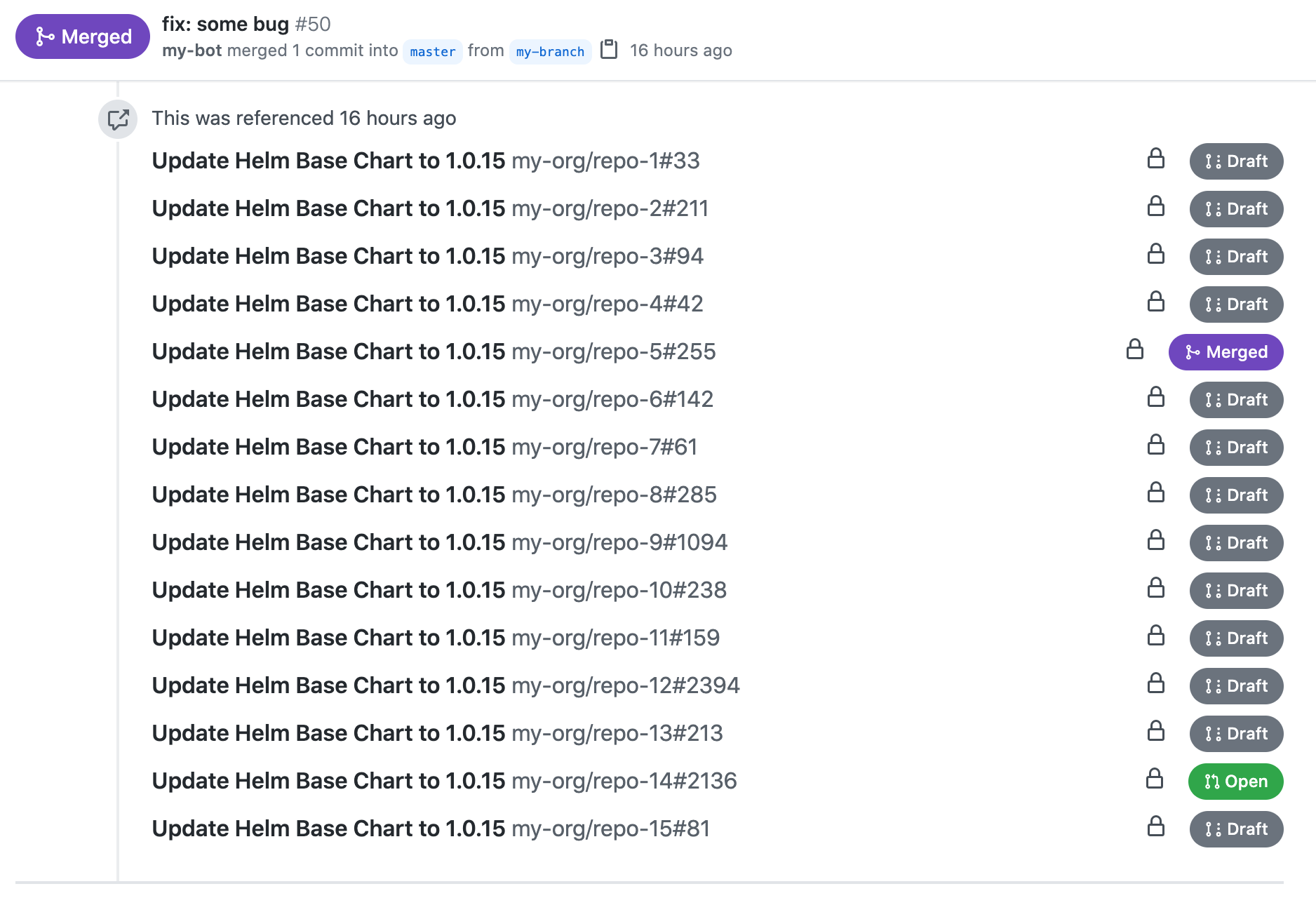Click the Draft badge for repo-2#211

pos(1236,209)
